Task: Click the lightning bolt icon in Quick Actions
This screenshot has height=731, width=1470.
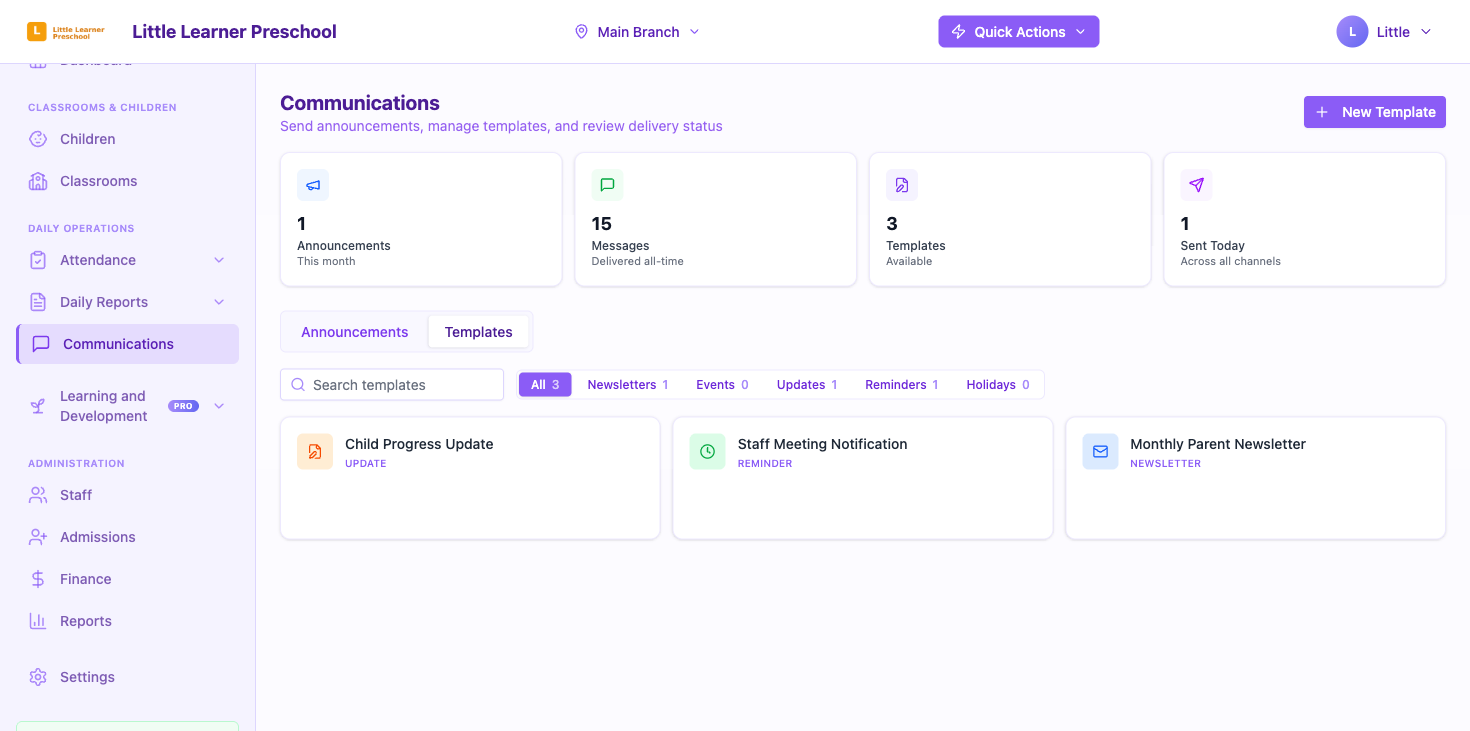Action: pos(958,32)
